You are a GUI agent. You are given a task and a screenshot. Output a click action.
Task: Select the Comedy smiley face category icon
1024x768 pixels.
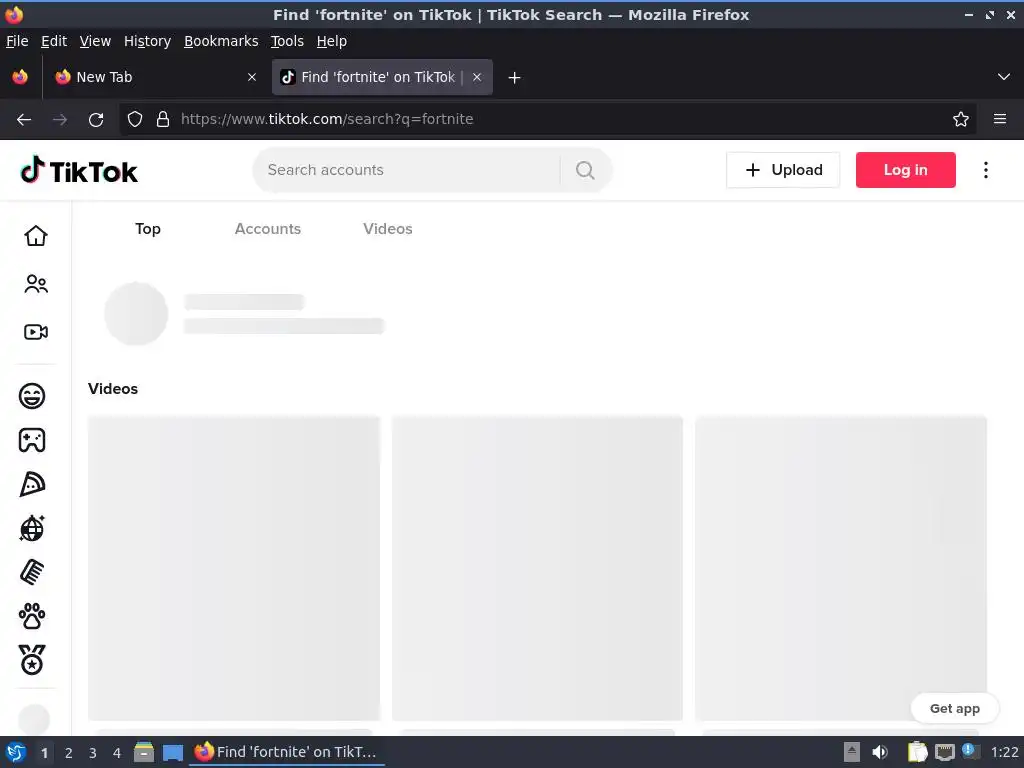click(x=32, y=396)
